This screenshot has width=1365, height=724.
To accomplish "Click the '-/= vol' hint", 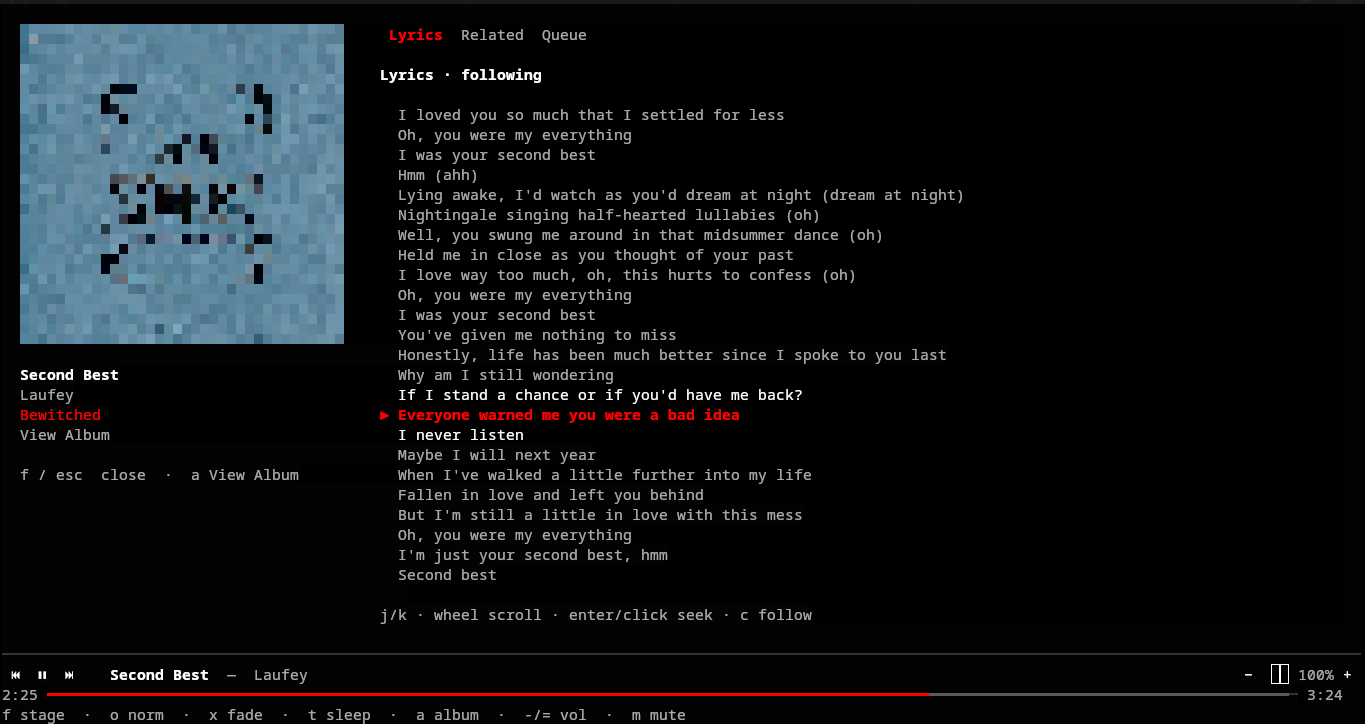I will click(555, 715).
